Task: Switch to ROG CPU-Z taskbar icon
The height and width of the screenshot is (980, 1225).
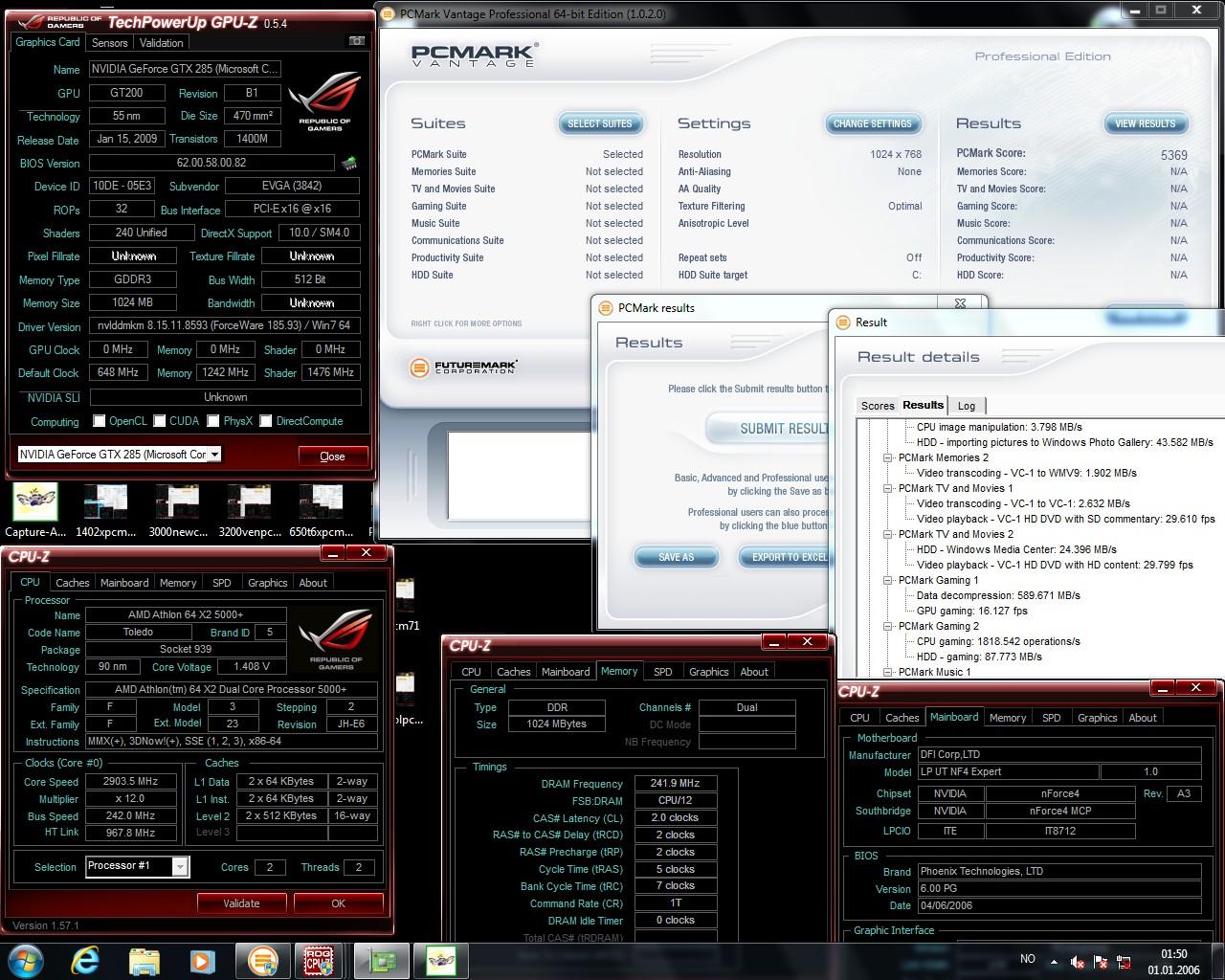Action: coord(320,960)
